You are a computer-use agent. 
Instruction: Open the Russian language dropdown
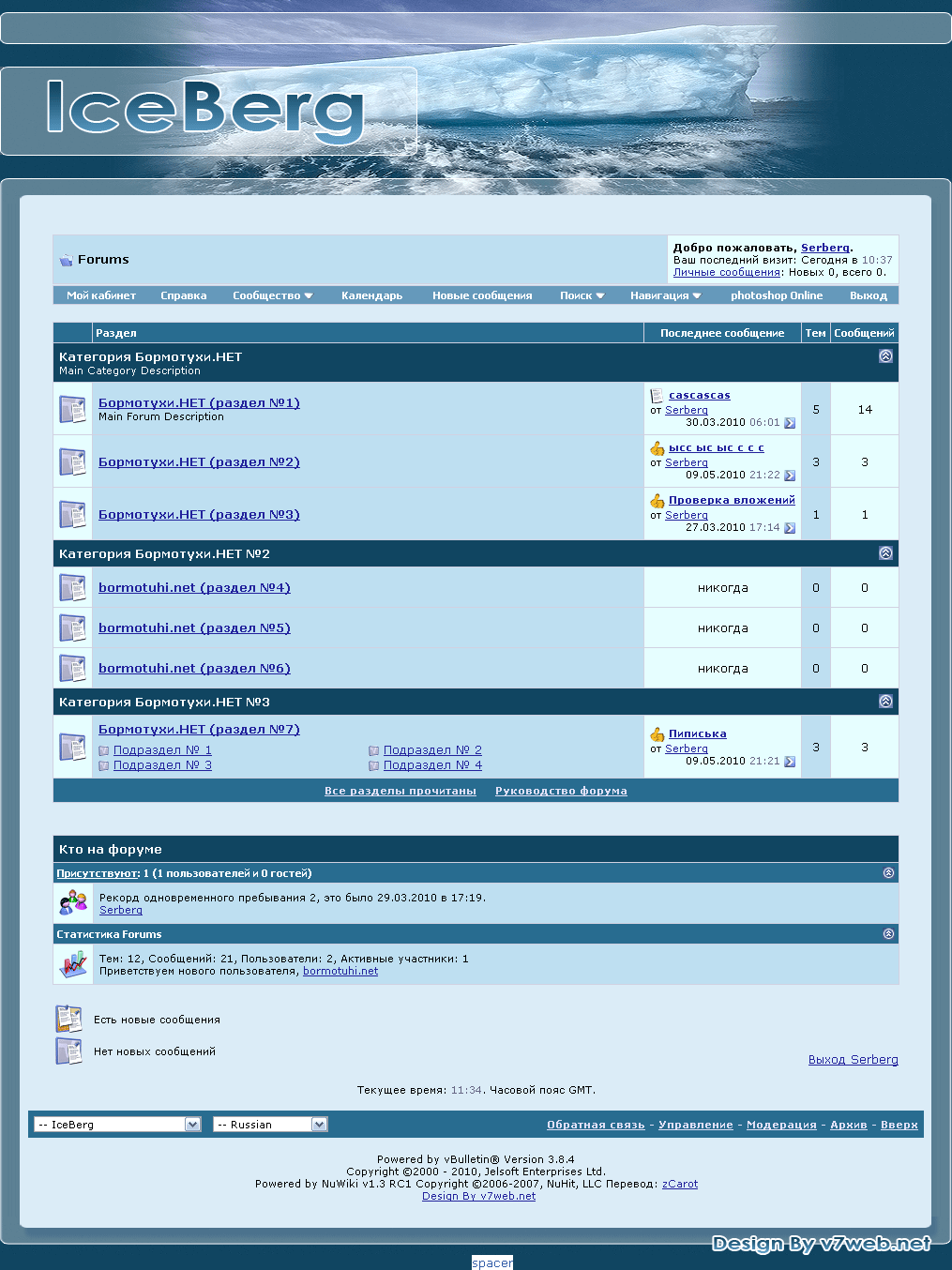tap(270, 1125)
